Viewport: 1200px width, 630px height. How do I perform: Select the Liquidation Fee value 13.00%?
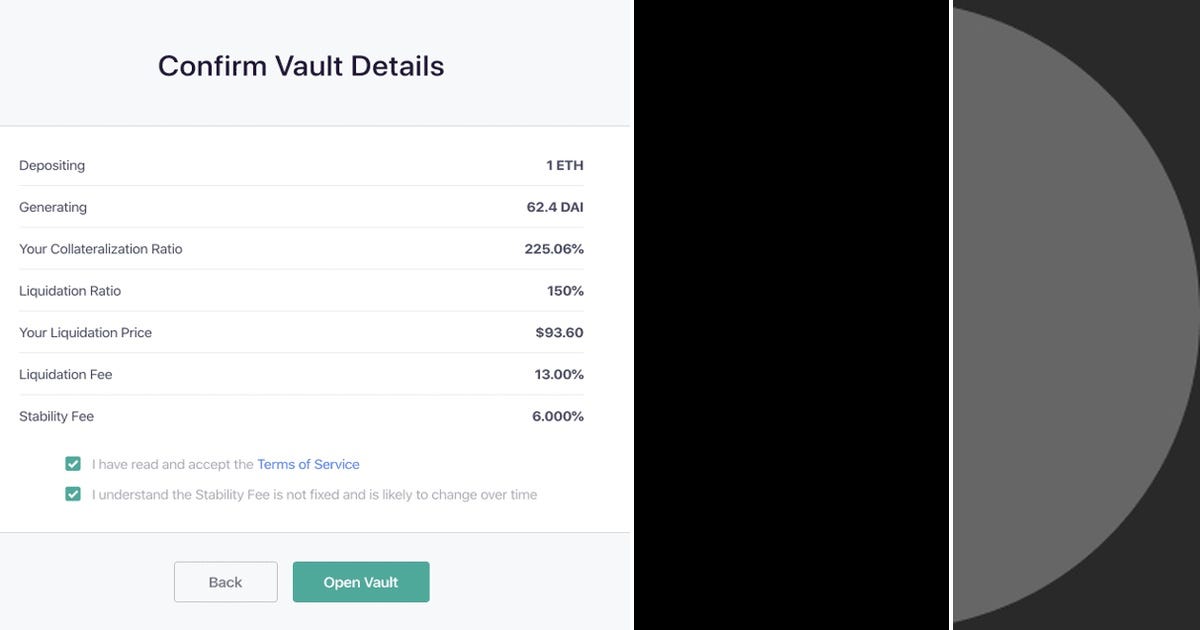(x=558, y=374)
